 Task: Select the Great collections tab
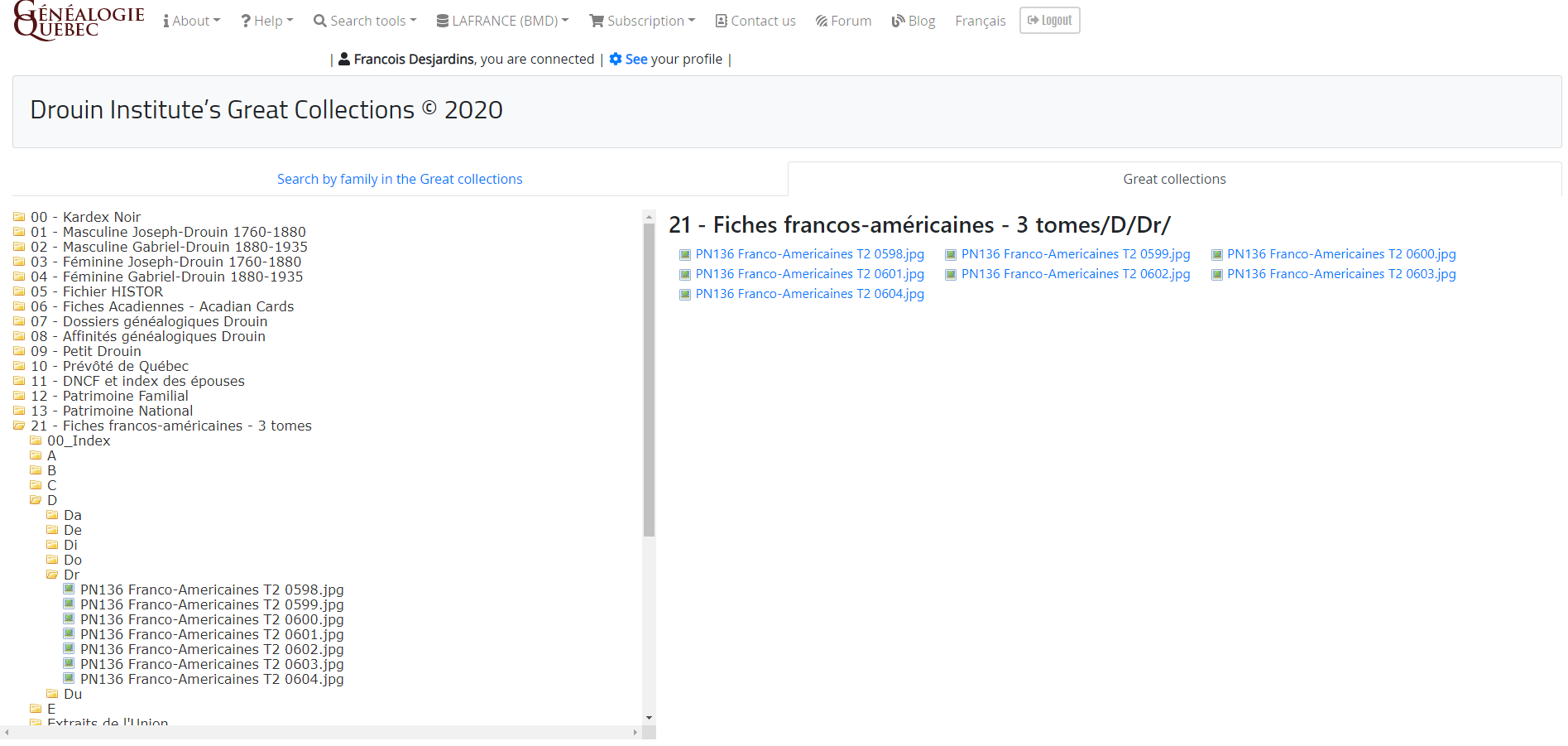[1174, 179]
